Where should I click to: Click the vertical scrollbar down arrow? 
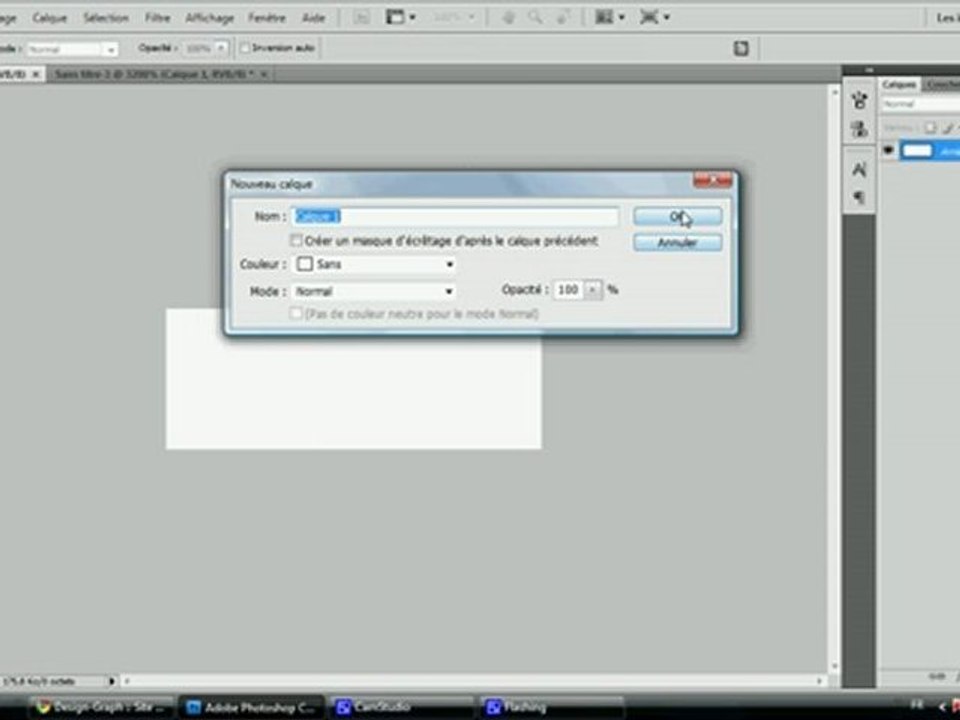tap(833, 666)
